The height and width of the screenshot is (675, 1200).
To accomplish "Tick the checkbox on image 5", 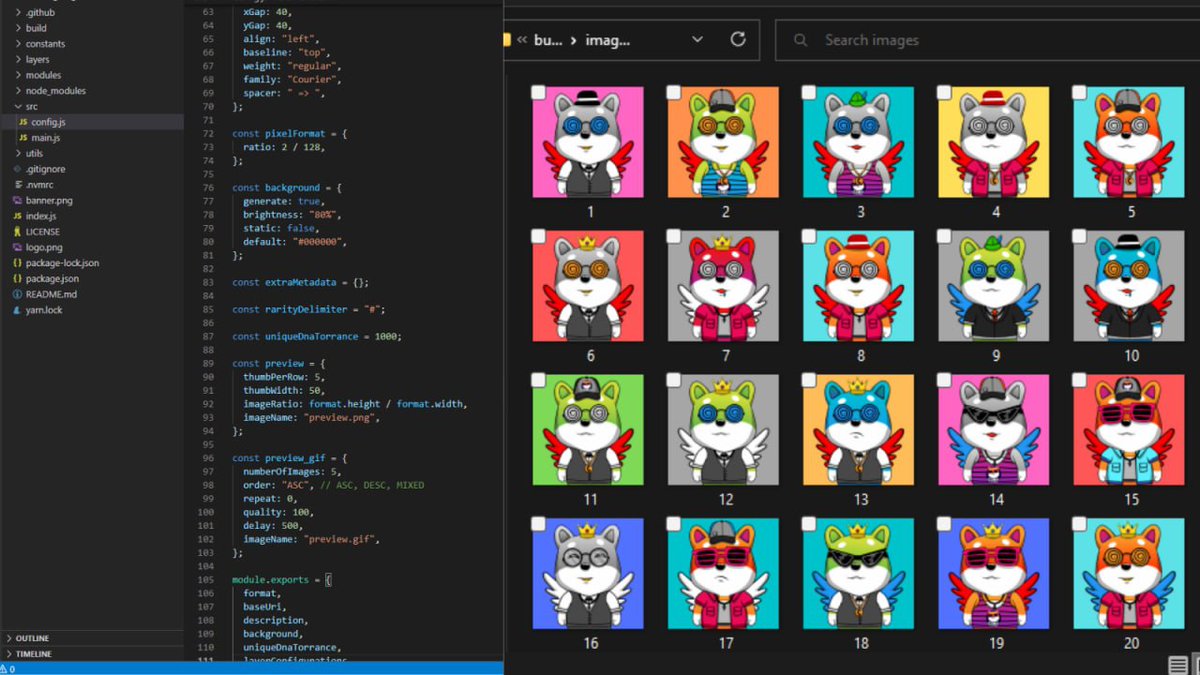I will pyautogui.click(x=1079, y=92).
